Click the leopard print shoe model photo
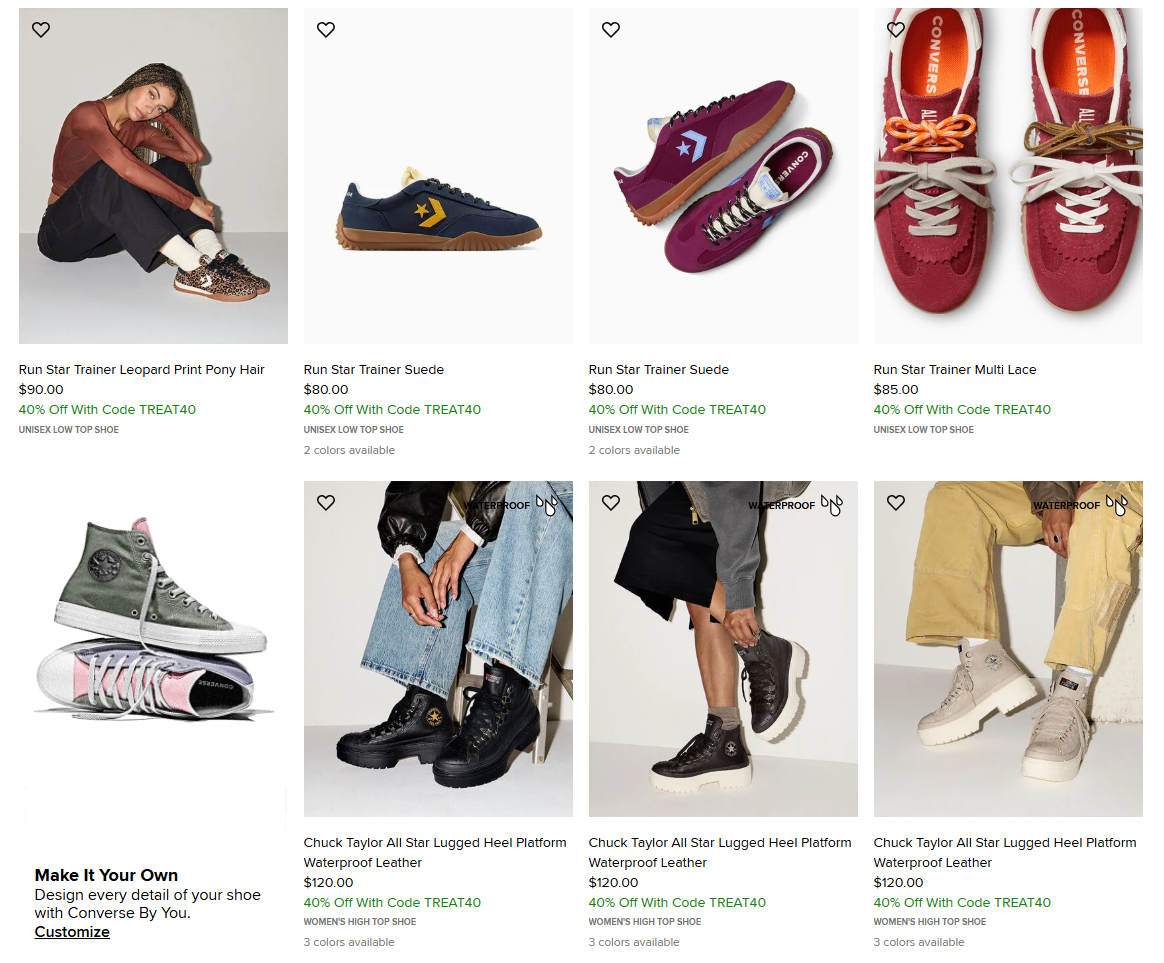The image size is (1164, 963). pos(153,176)
